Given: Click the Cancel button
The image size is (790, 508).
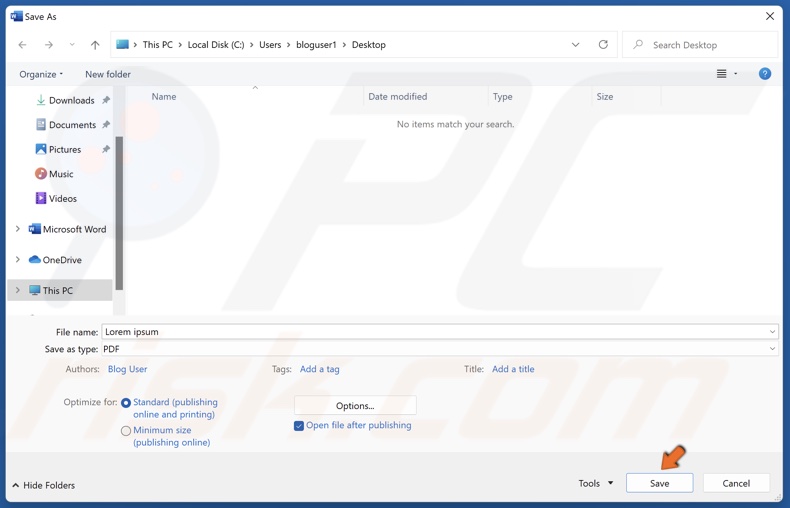Looking at the screenshot, I should (x=736, y=483).
